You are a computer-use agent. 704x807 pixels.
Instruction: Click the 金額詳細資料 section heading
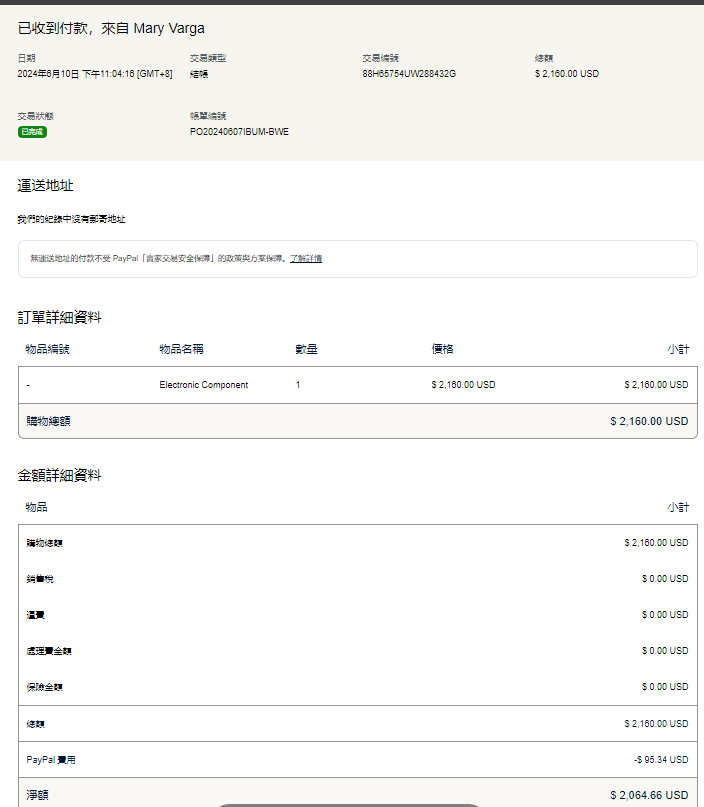59,475
